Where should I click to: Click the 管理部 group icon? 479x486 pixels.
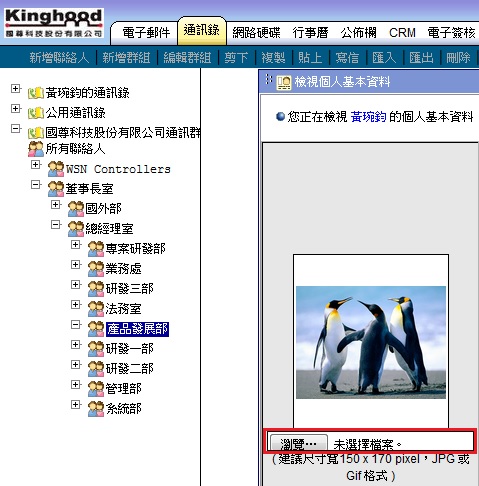point(96,389)
